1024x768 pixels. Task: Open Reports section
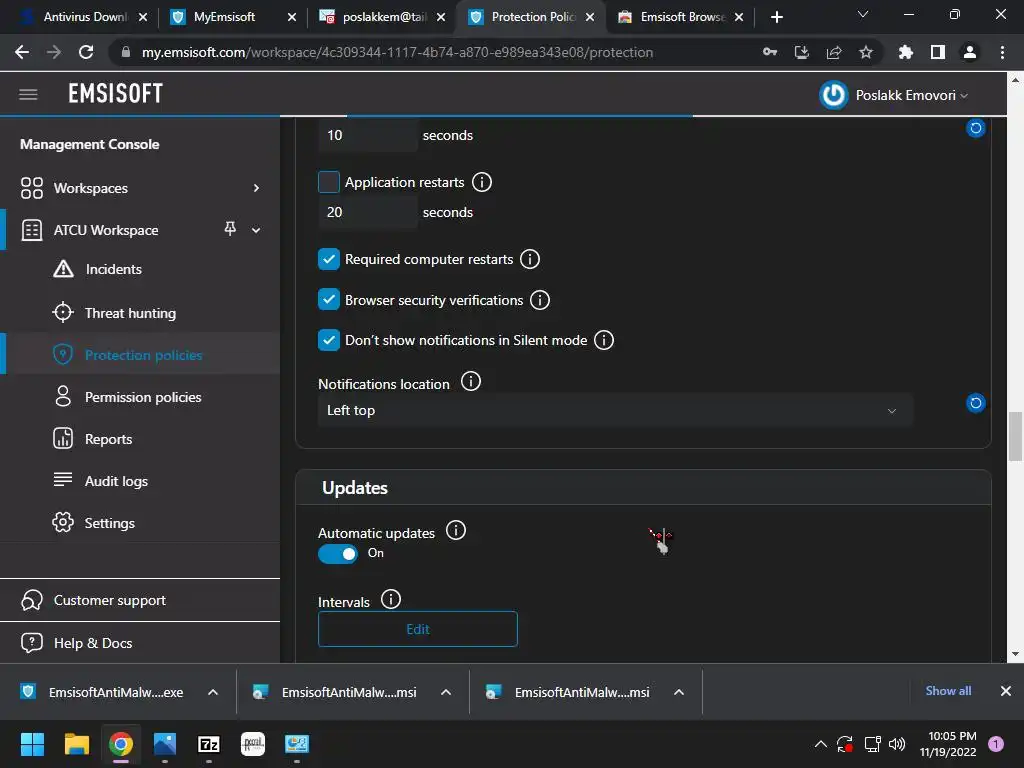[x=108, y=440]
